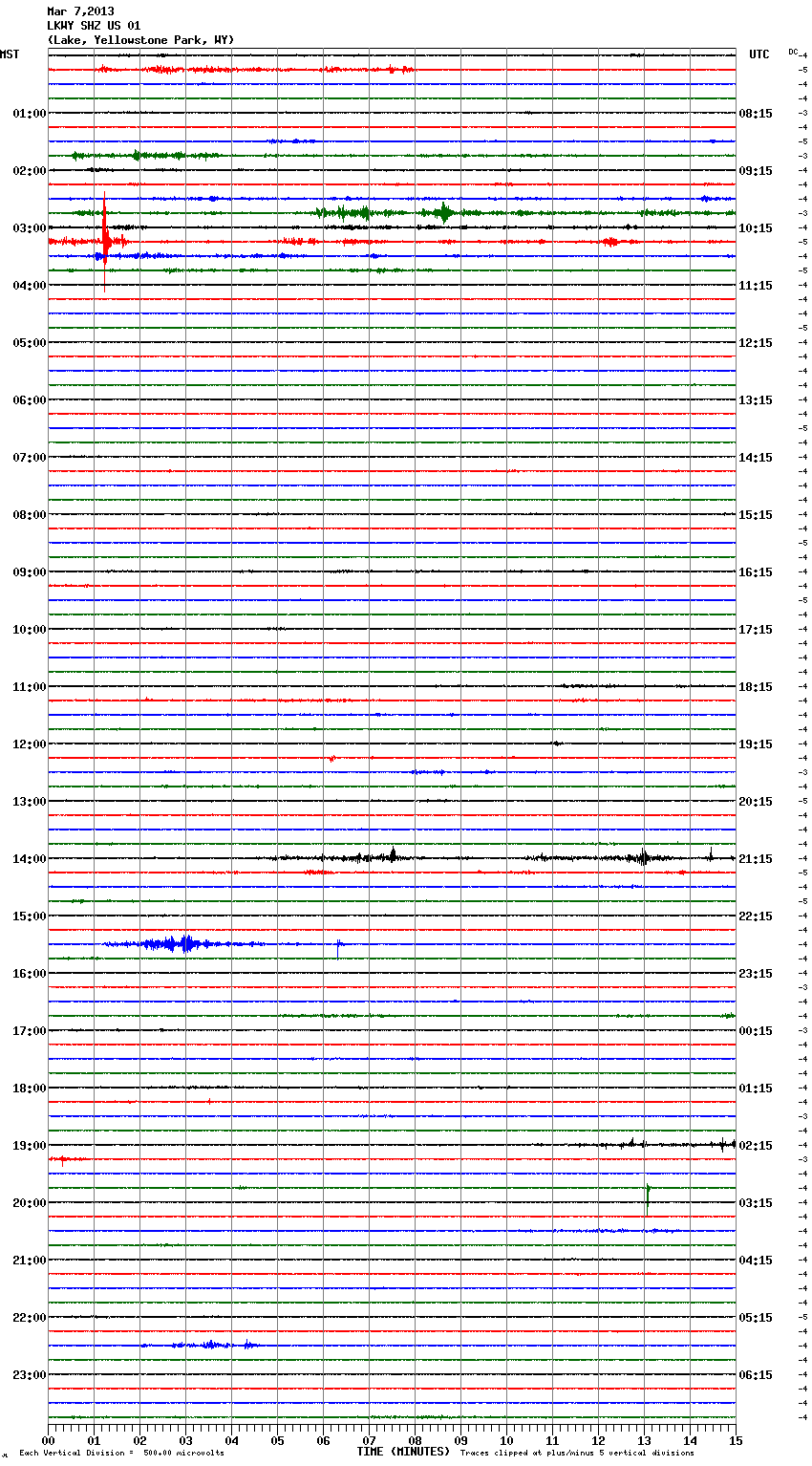812x1466 pixels.
Task: Click the 08:15 UTC time label
Action: click(756, 114)
